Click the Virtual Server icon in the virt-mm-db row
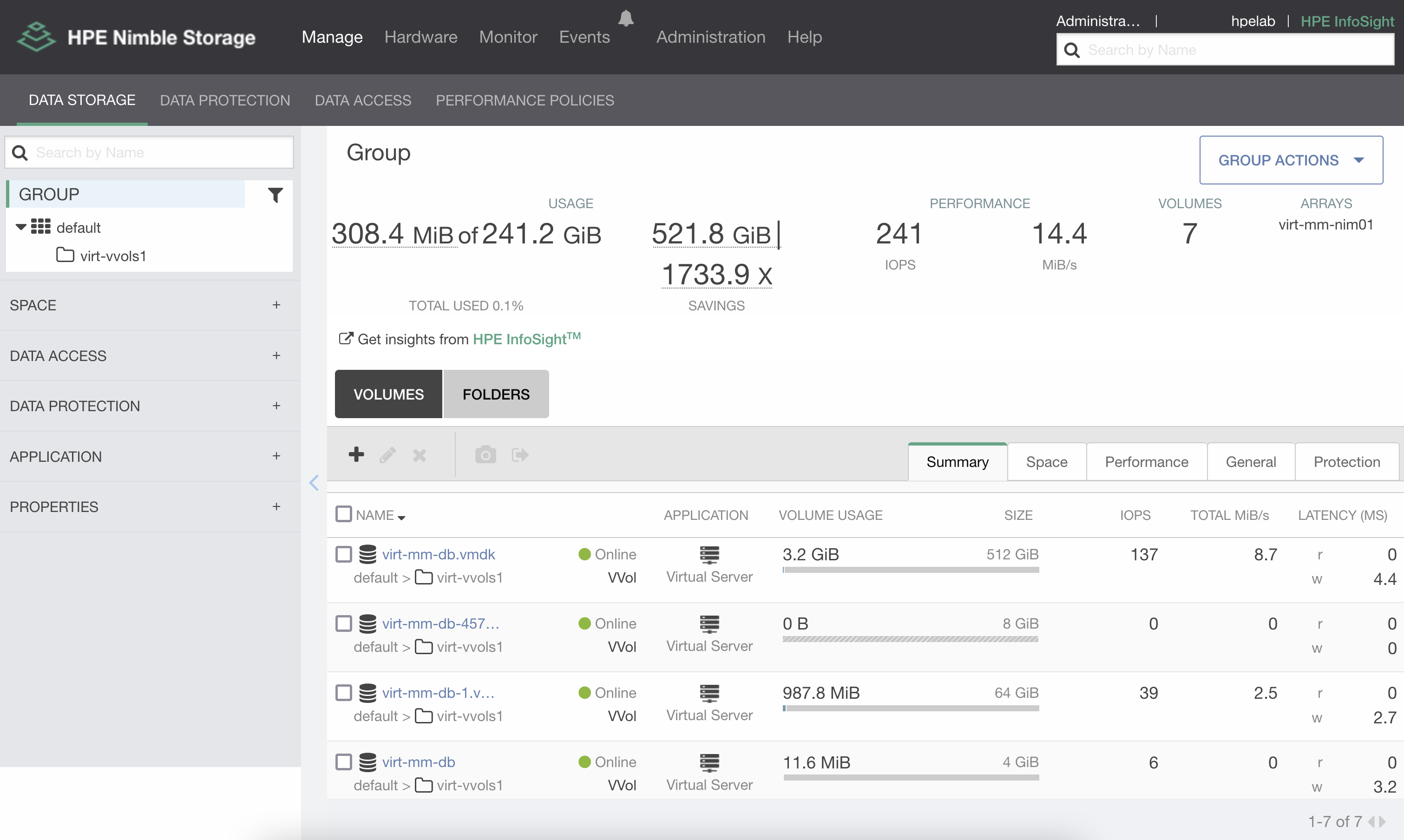 pyautogui.click(x=709, y=762)
